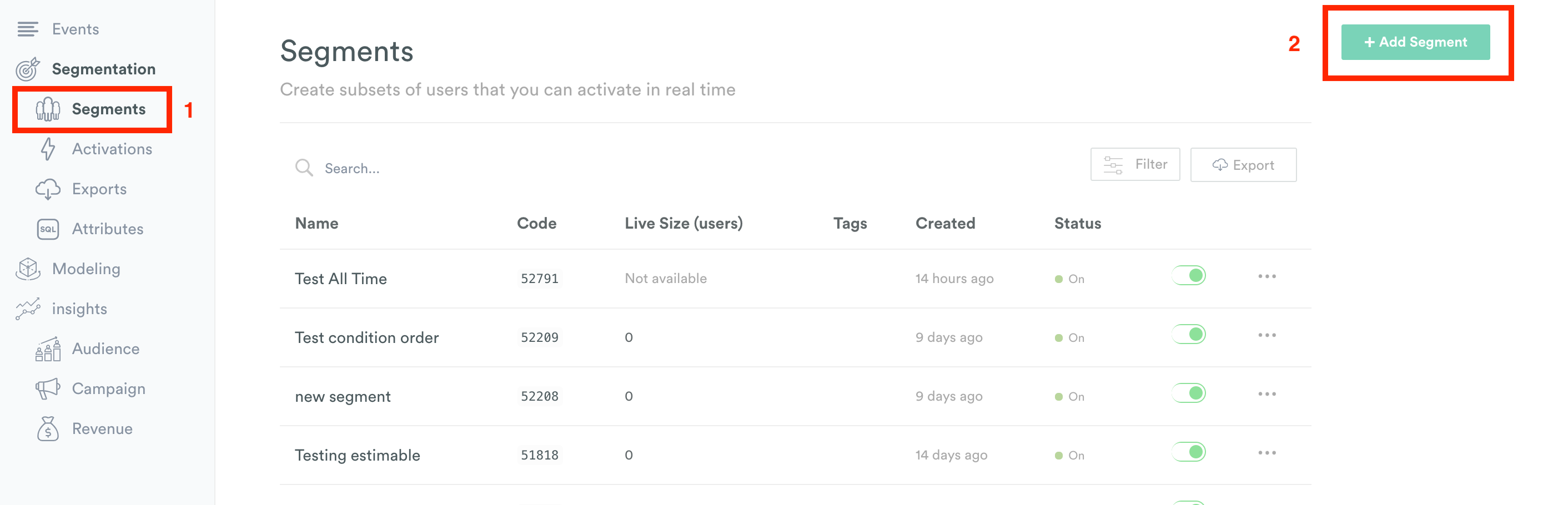The width and height of the screenshot is (1568, 505).
Task: Click the 14 hours ago created time
Action: tap(954, 279)
